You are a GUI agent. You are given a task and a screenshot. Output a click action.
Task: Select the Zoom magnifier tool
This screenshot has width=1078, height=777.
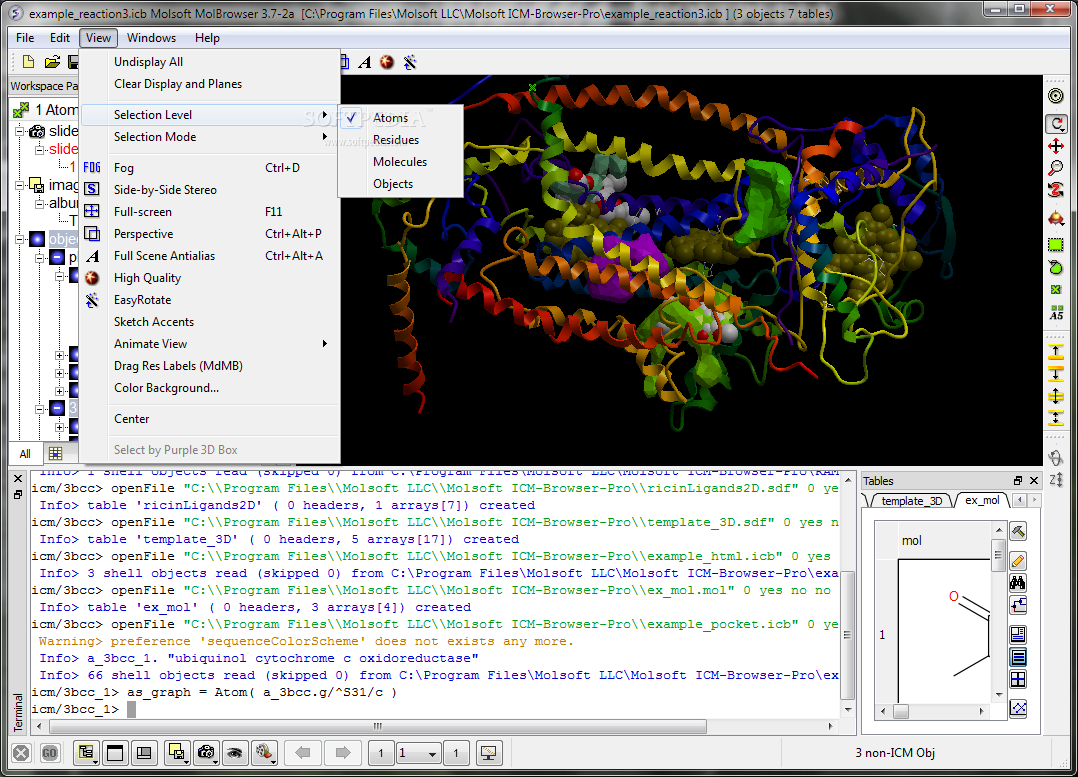1055,167
